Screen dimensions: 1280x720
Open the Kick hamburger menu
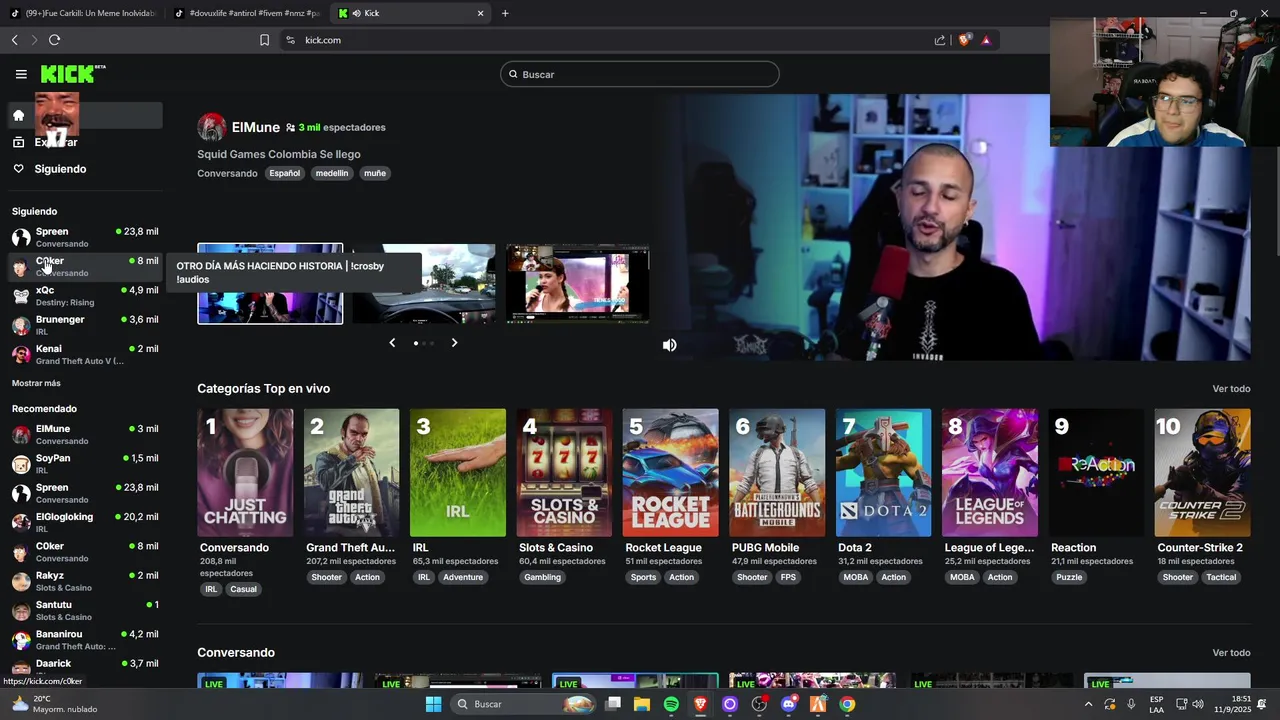coord(21,74)
